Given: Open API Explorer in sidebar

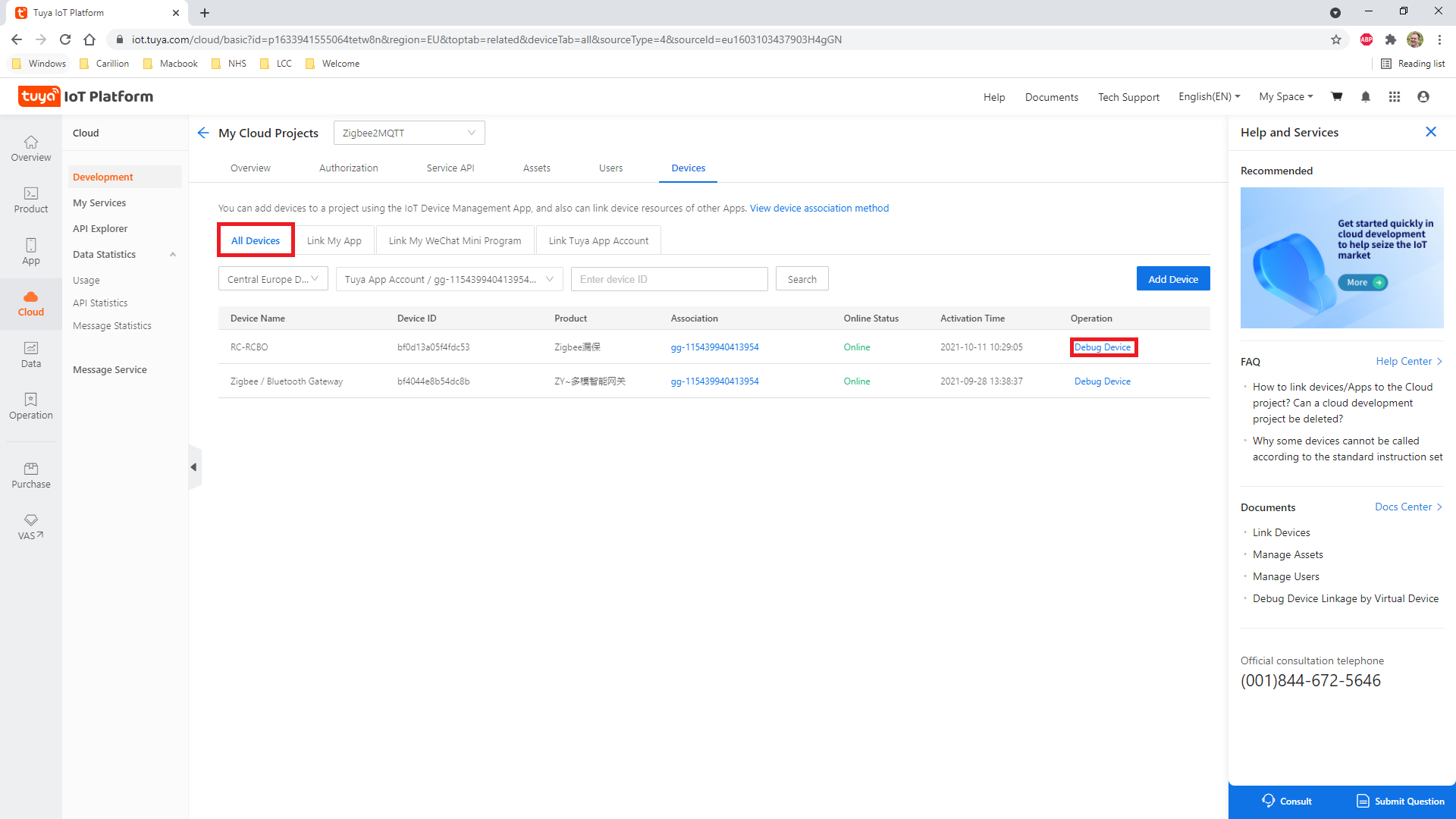Looking at the screenshot, I should click(x=100, y=228).
